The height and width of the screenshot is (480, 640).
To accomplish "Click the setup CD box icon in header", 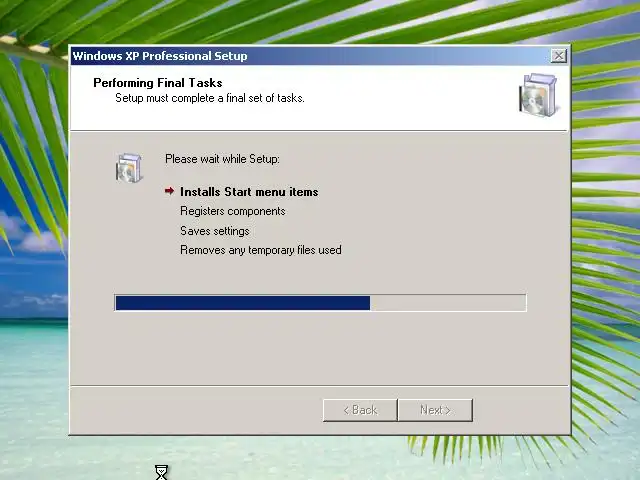I will coord(538,95).
